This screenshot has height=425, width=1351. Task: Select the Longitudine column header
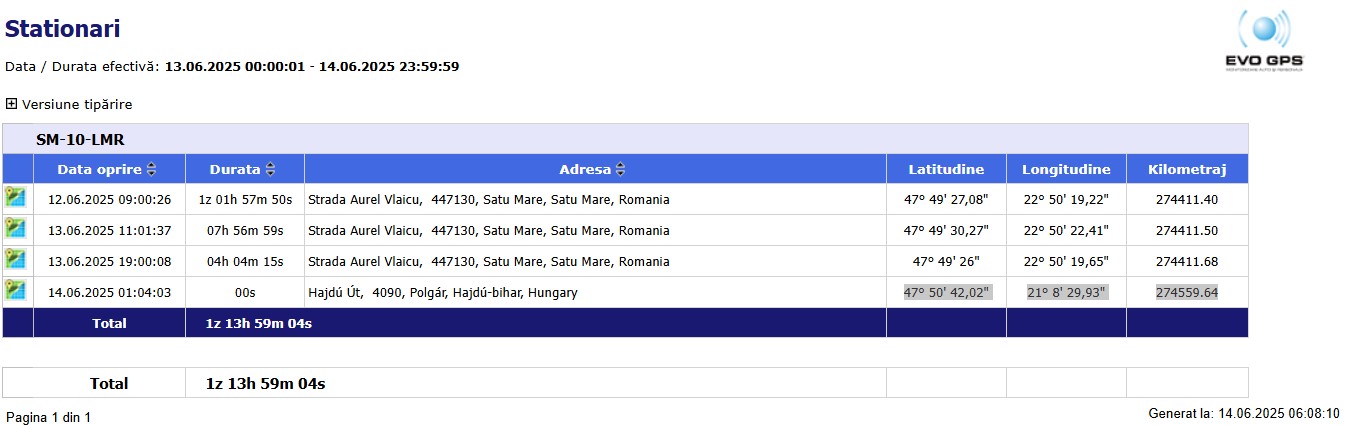[1066, 169]
